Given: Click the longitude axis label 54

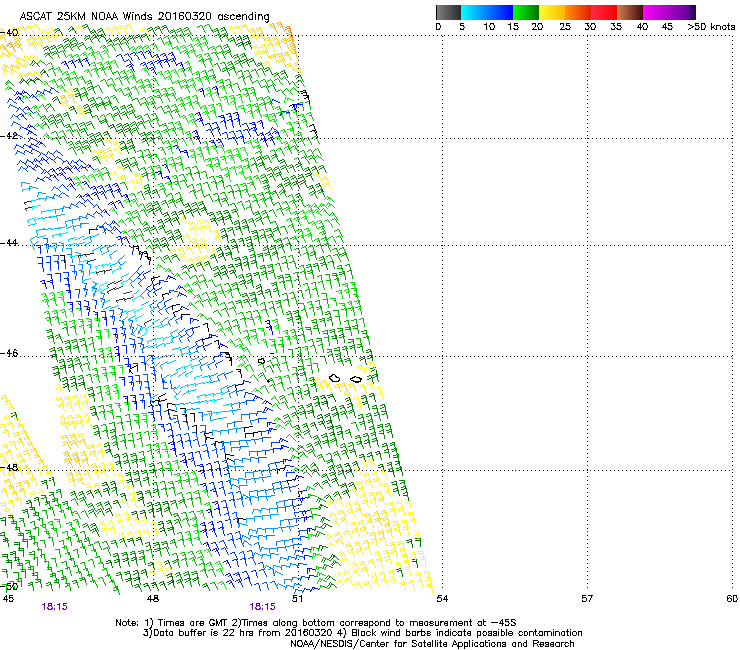Looking at the screenshot, I should [442, 599].
